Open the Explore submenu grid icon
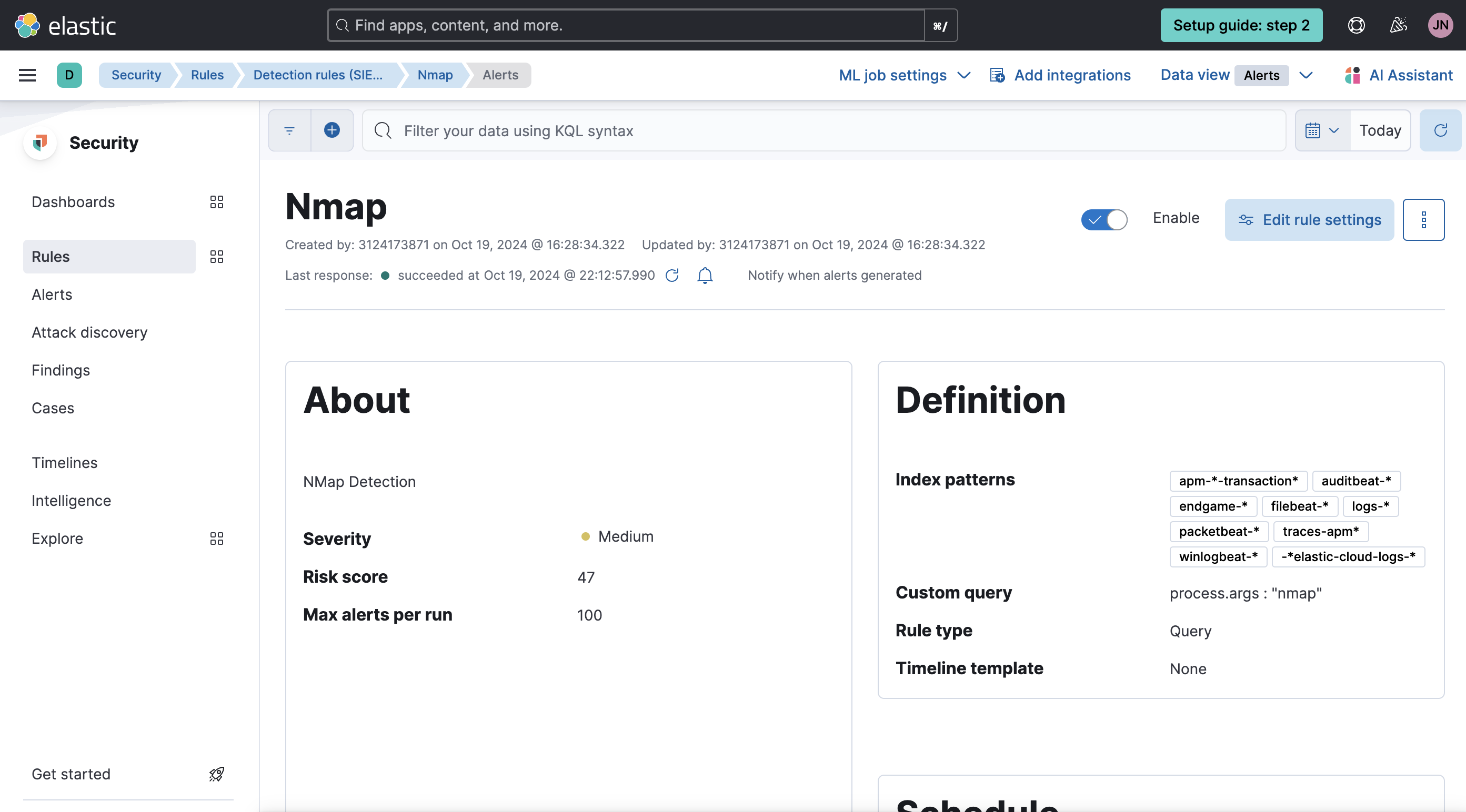The height and width of the screenshot is (812, 1466). 216,539
